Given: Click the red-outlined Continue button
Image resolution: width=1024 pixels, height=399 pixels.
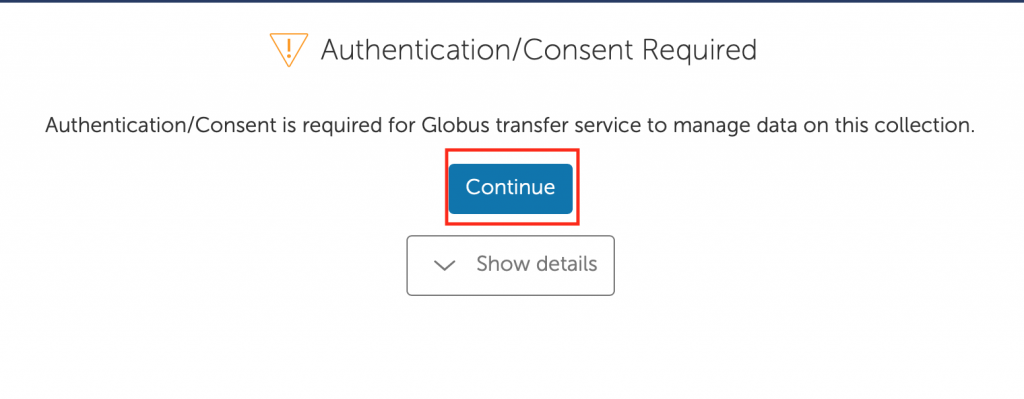Looking at the screenshot, I should (511, 188).
